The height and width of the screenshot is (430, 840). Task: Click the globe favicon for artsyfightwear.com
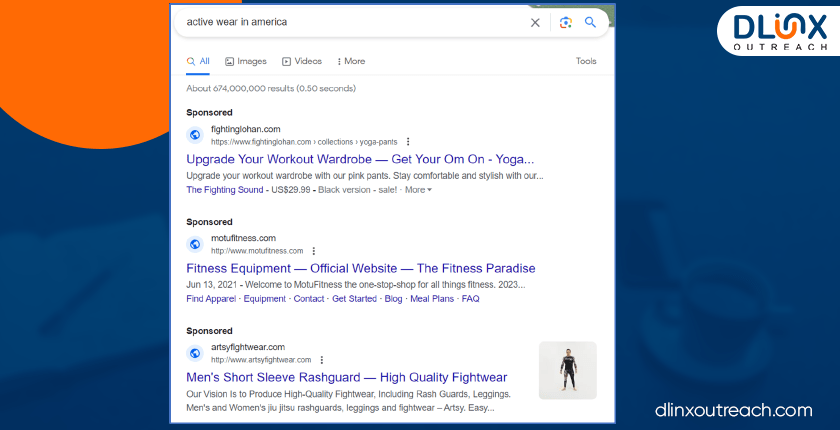click(x=196, y=353)
